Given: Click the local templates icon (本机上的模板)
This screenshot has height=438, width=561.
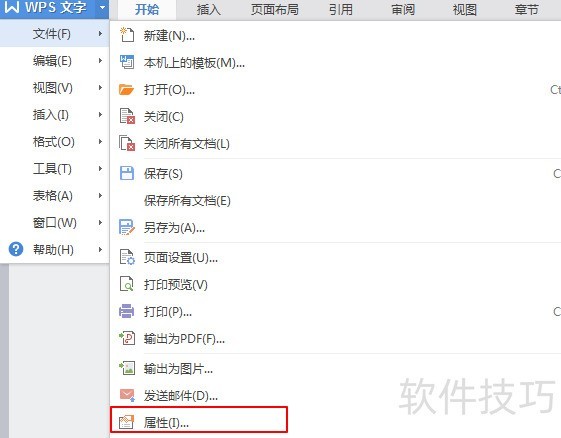Looking at the screenshot, I should (127, 62).
